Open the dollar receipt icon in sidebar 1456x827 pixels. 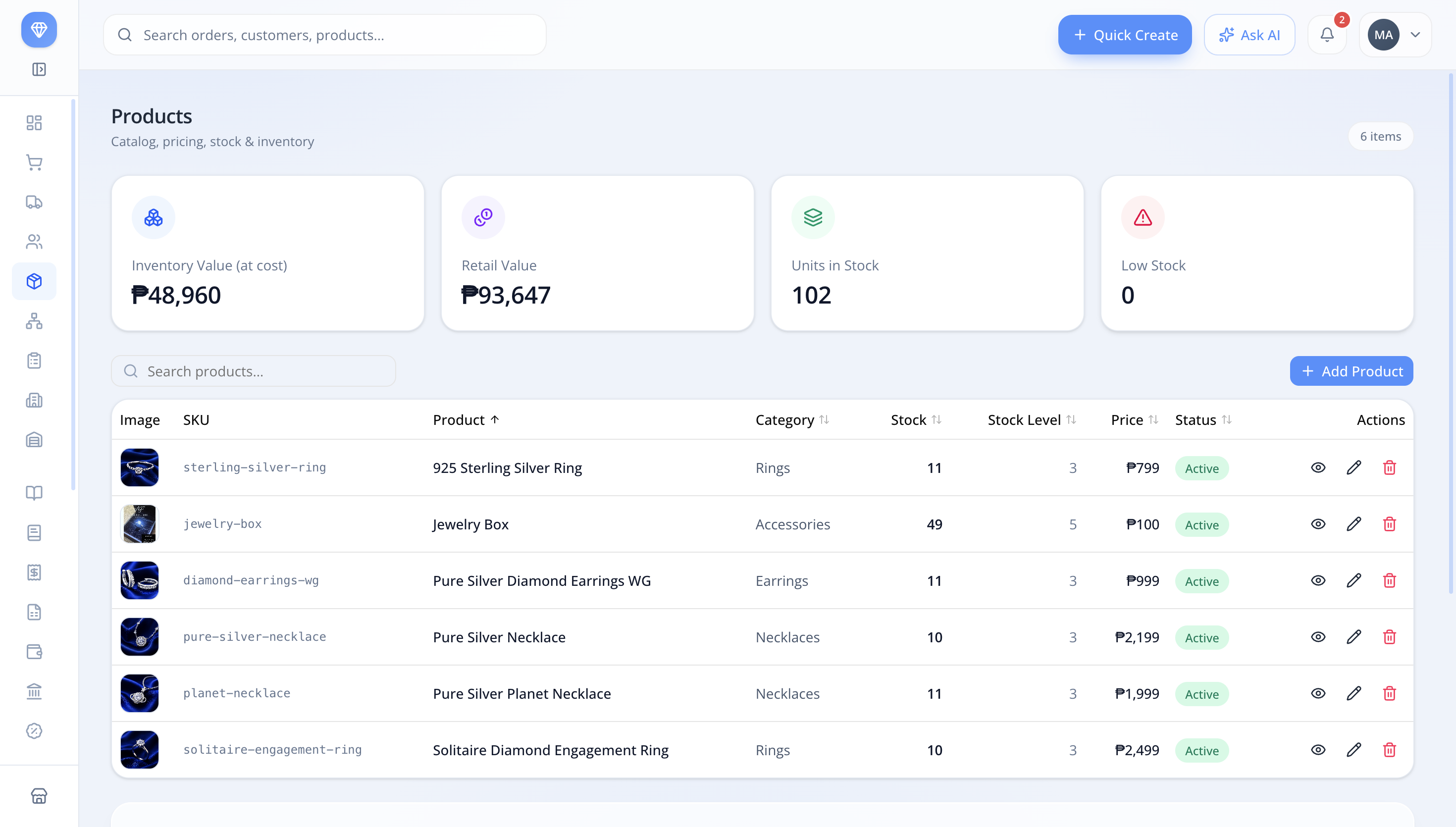pyautogui.click(x=34, y=572)
